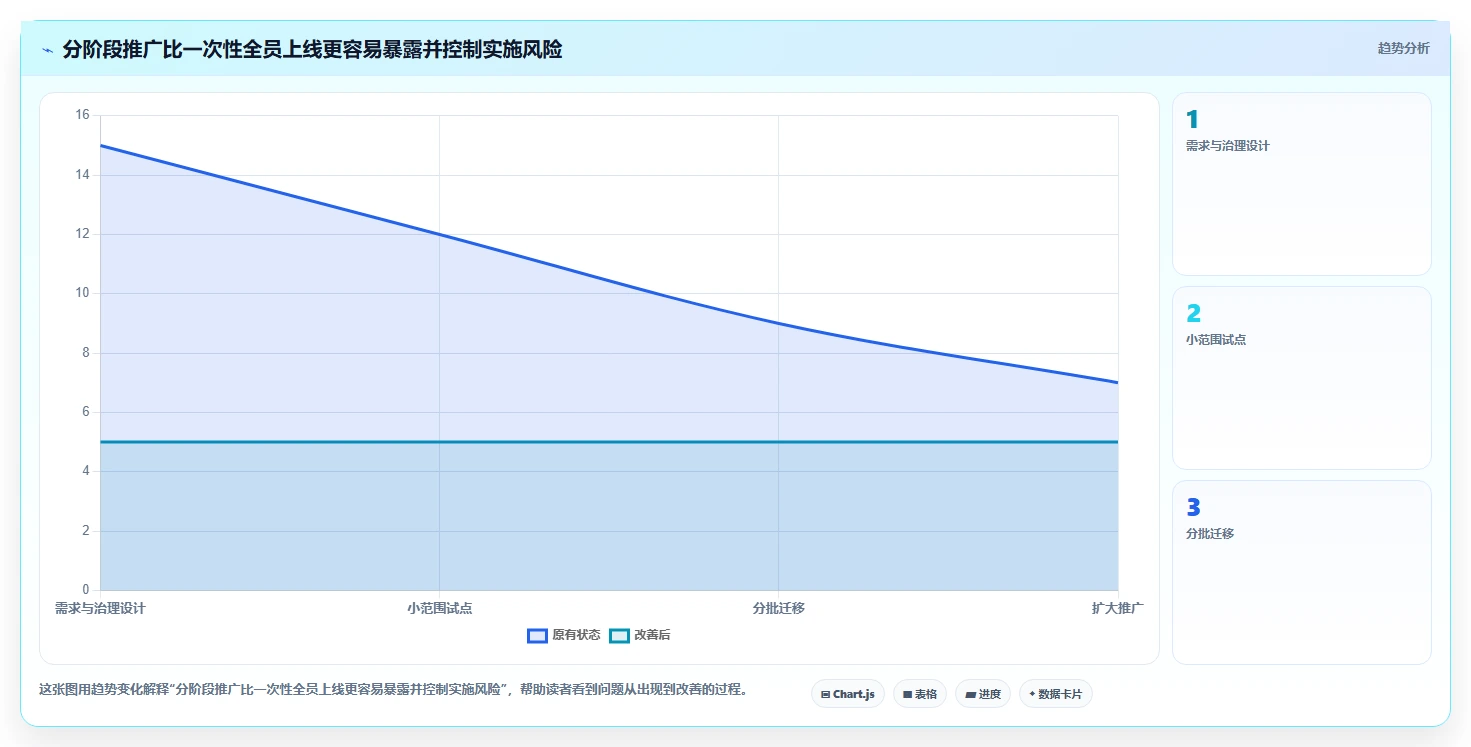Select the 表格 tag
This screenshot has width=1471, height=747.
[919, 694]
